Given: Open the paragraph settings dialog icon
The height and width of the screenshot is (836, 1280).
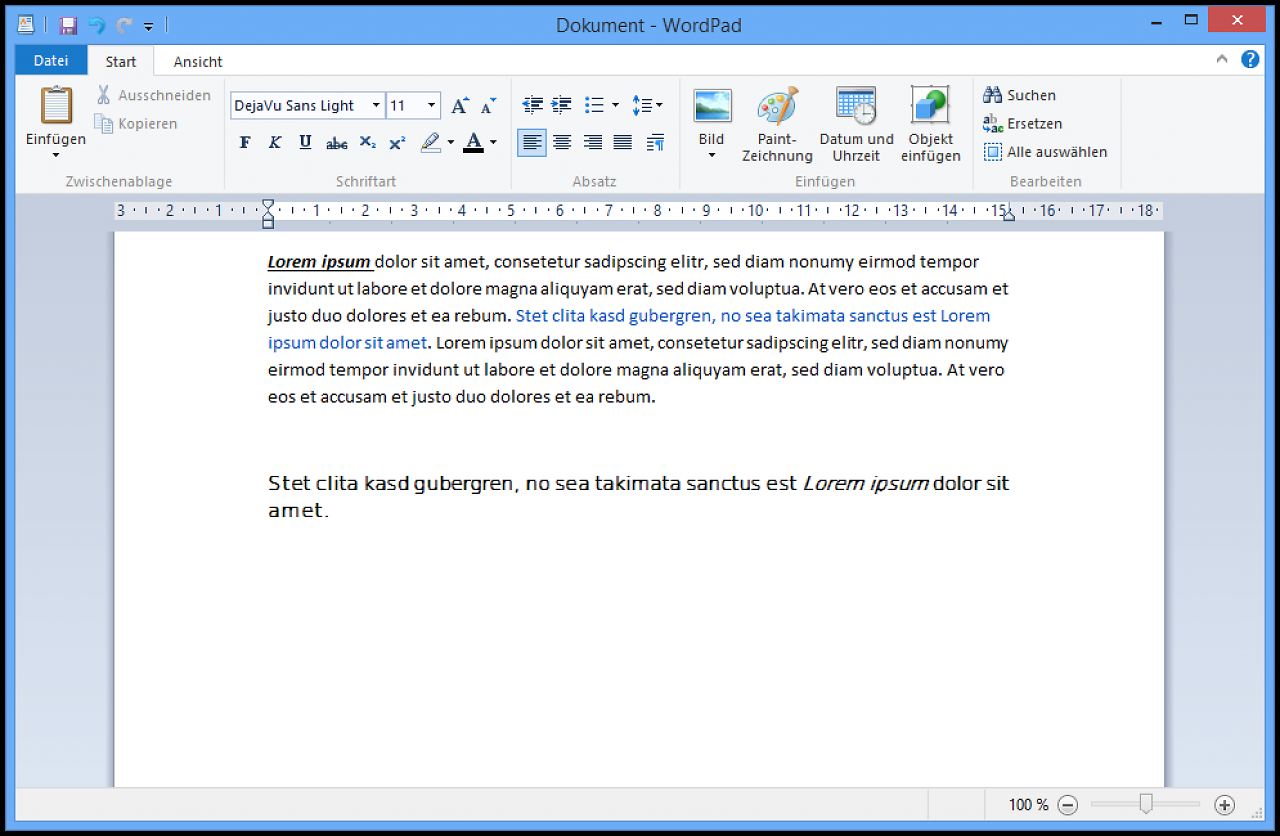Looking at the screenshot, I should [655, 143].
